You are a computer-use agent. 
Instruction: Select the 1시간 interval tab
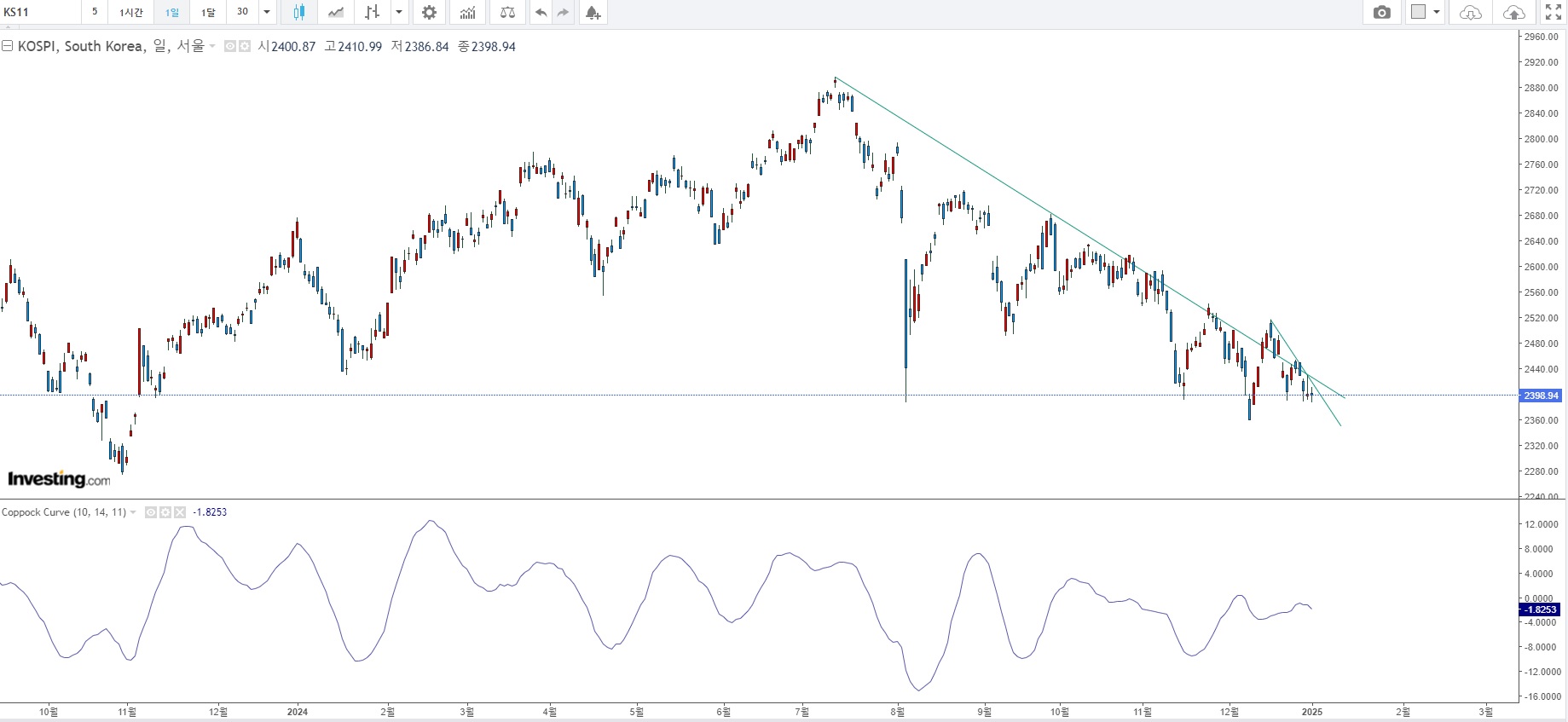coord(131,12)
